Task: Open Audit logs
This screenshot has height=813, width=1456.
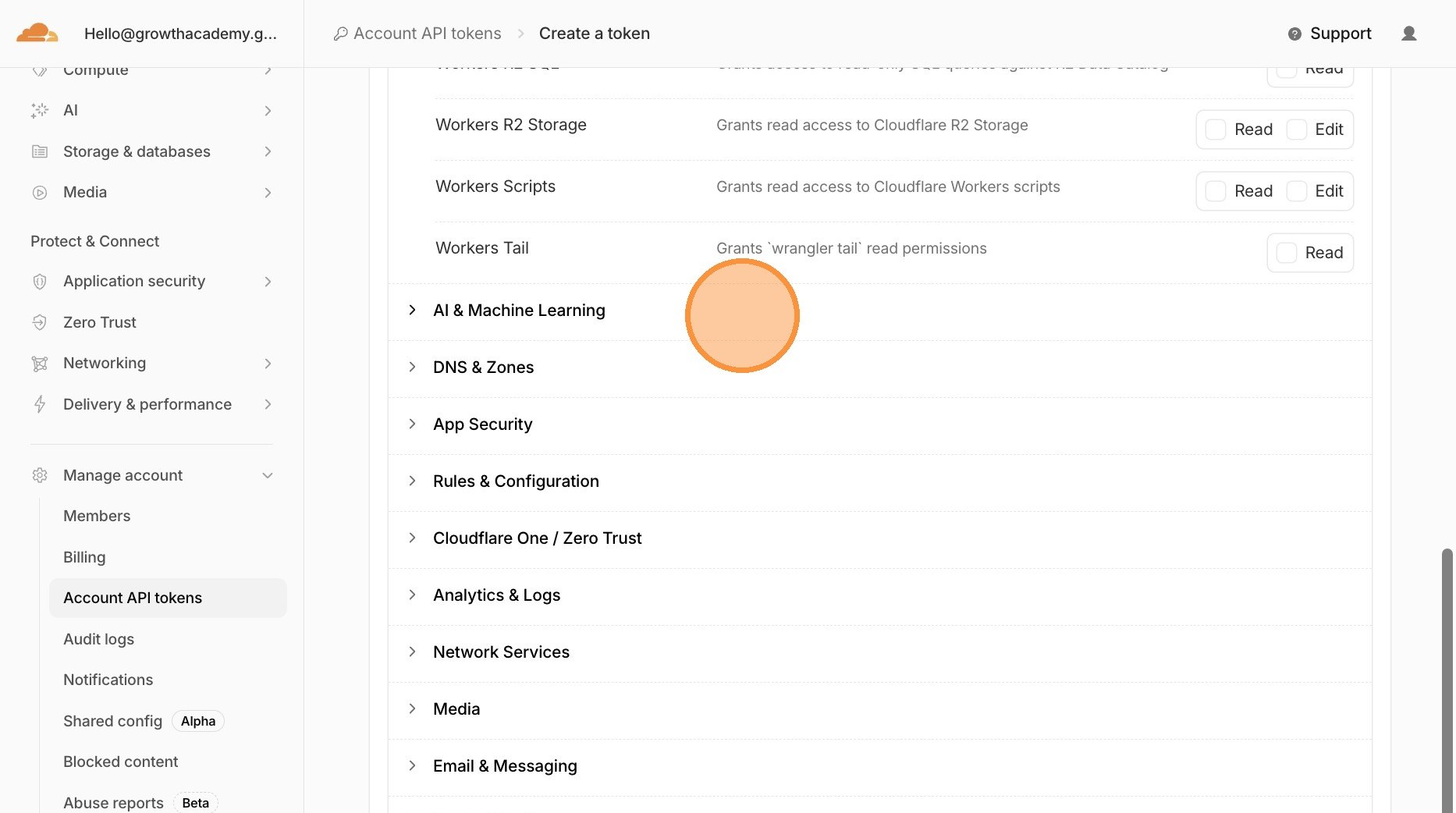Action: pyautogui.click(x=98, y=639)
